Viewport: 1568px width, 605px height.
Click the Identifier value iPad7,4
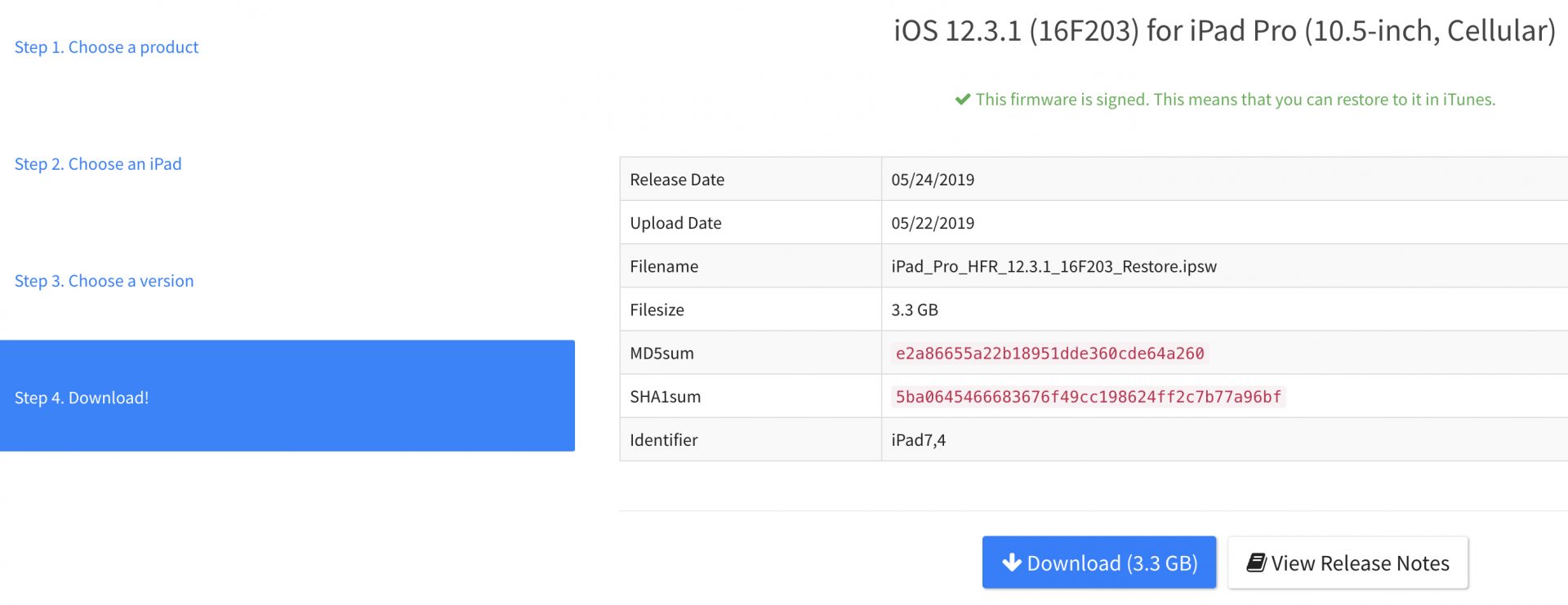(918, 440)
